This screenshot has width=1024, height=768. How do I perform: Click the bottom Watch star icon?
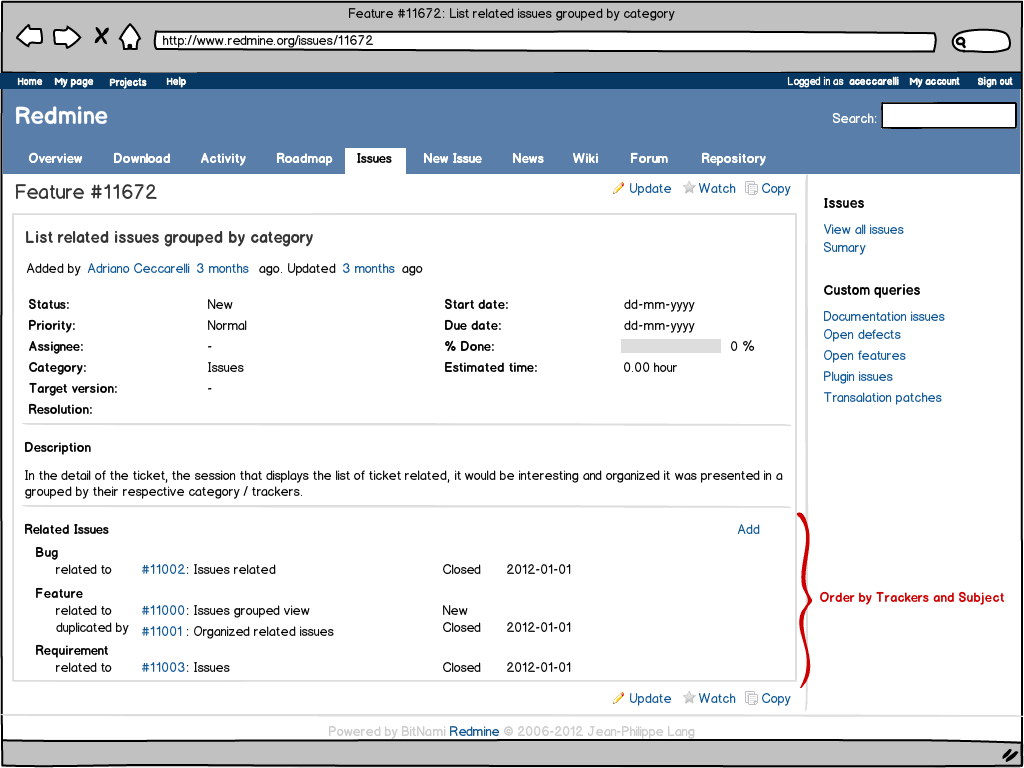tap(689, 698)
